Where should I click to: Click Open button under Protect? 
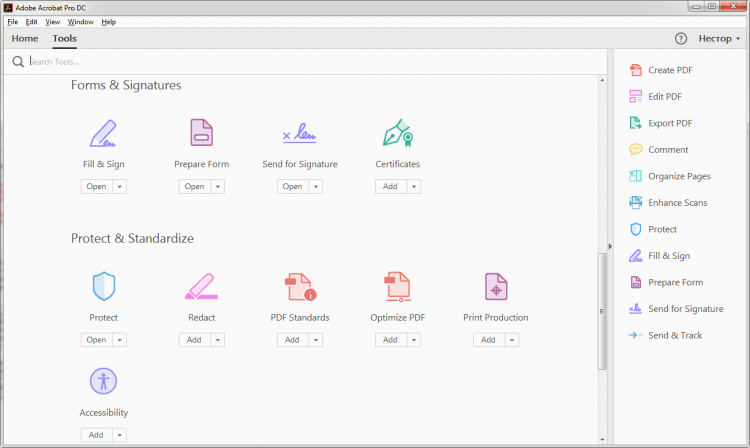(x=97, y=340)
